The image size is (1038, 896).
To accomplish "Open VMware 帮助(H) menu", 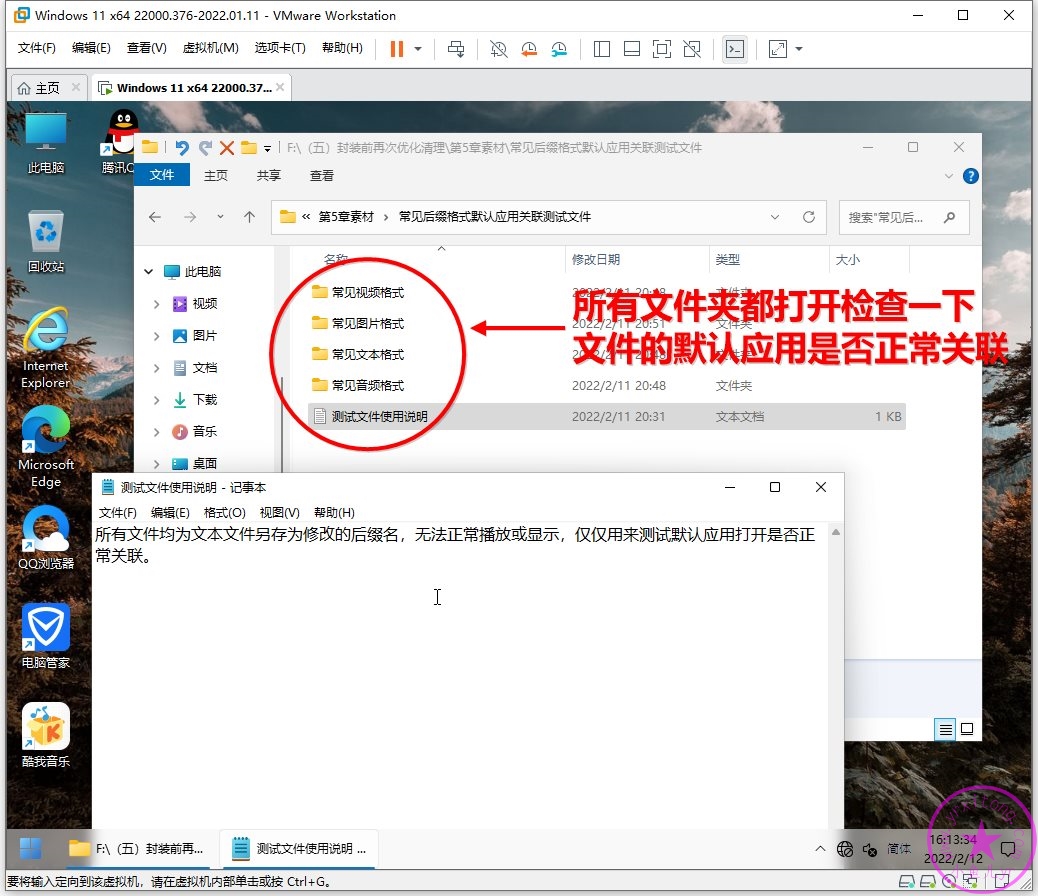I will coord(342,48).
